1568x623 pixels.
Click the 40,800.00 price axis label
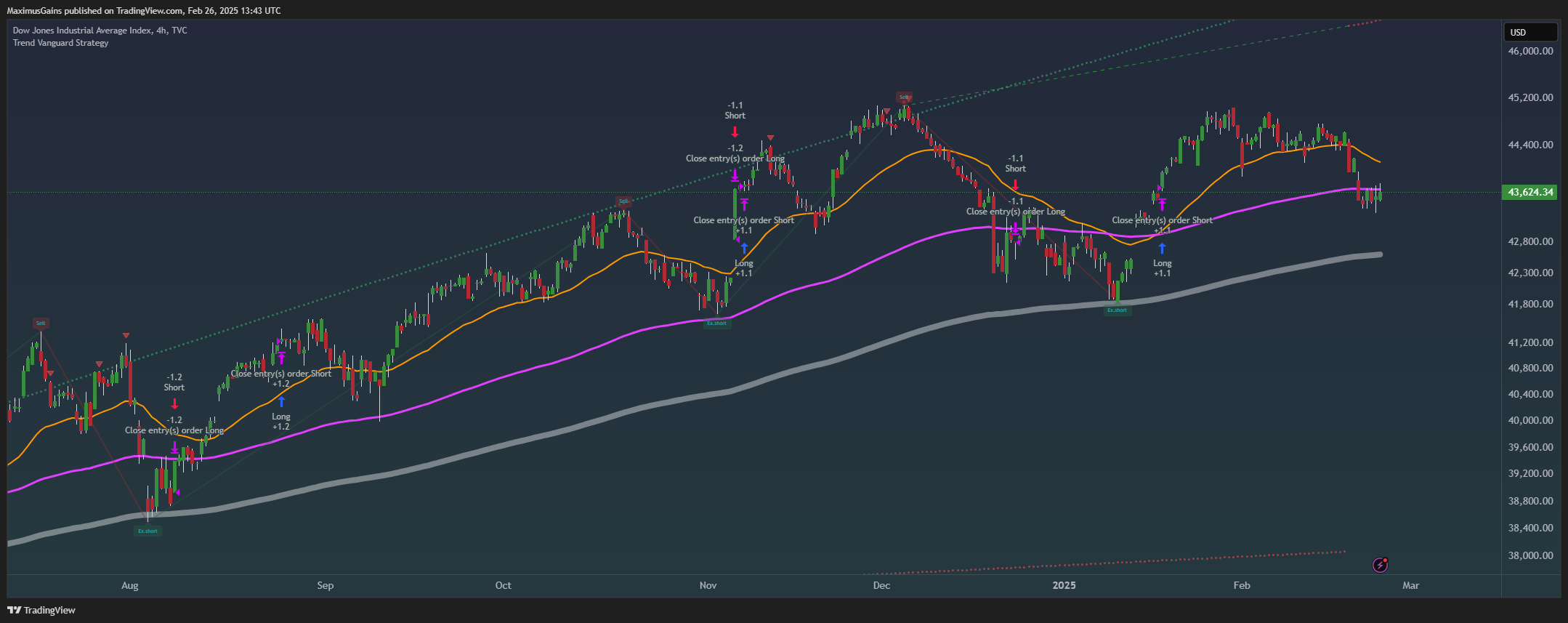(x=1531, y=368)
